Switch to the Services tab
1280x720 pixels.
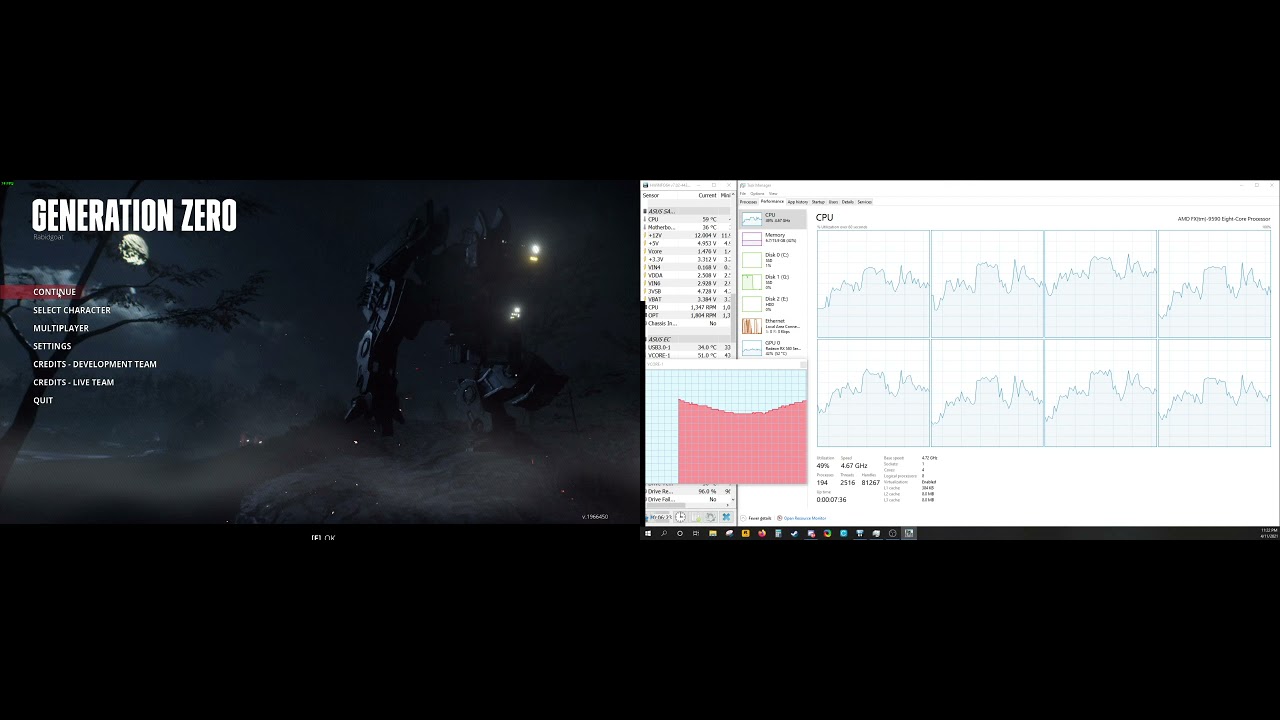click(865, 202)
